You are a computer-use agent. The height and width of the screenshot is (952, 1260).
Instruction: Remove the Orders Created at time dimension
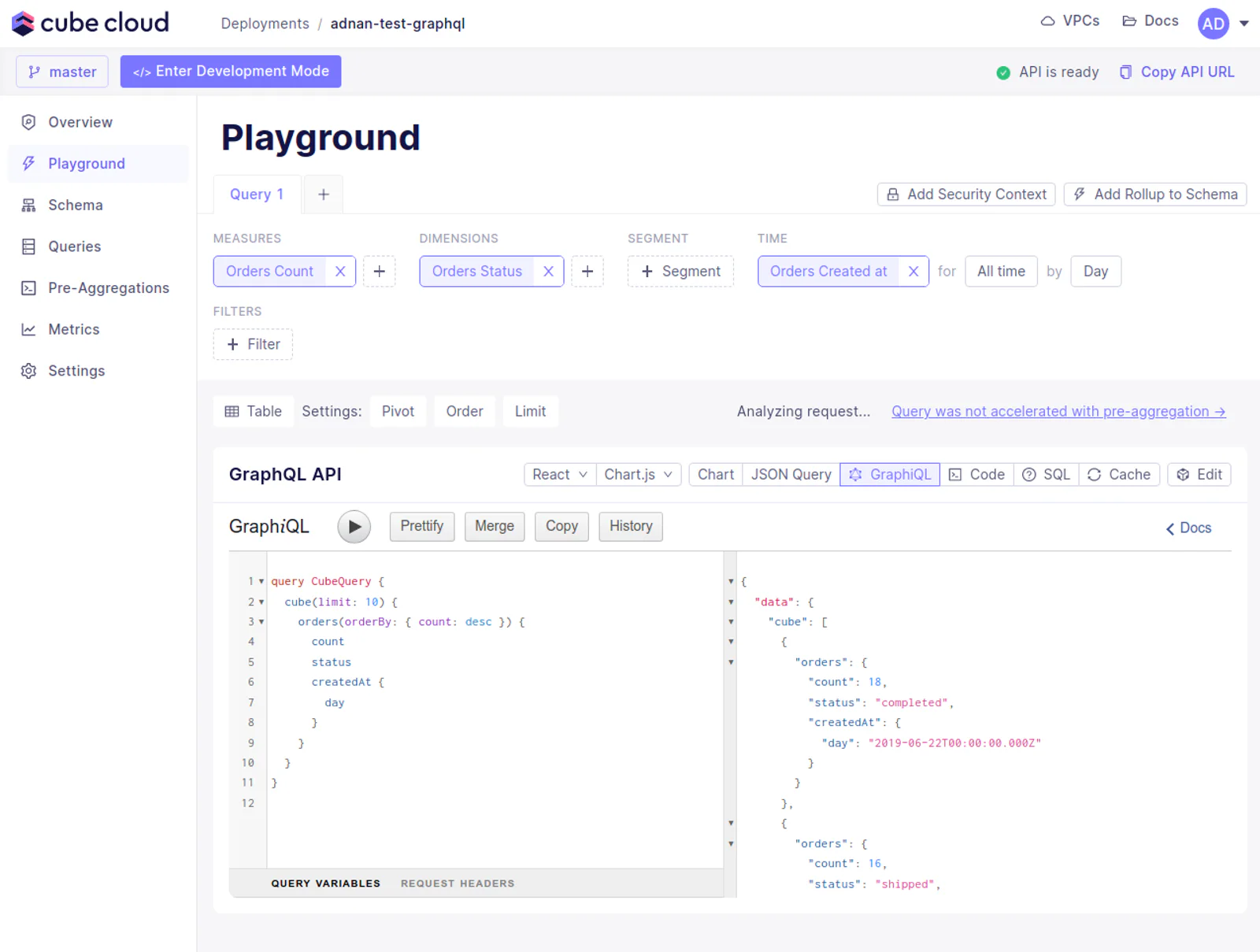(x=913, y=272)
